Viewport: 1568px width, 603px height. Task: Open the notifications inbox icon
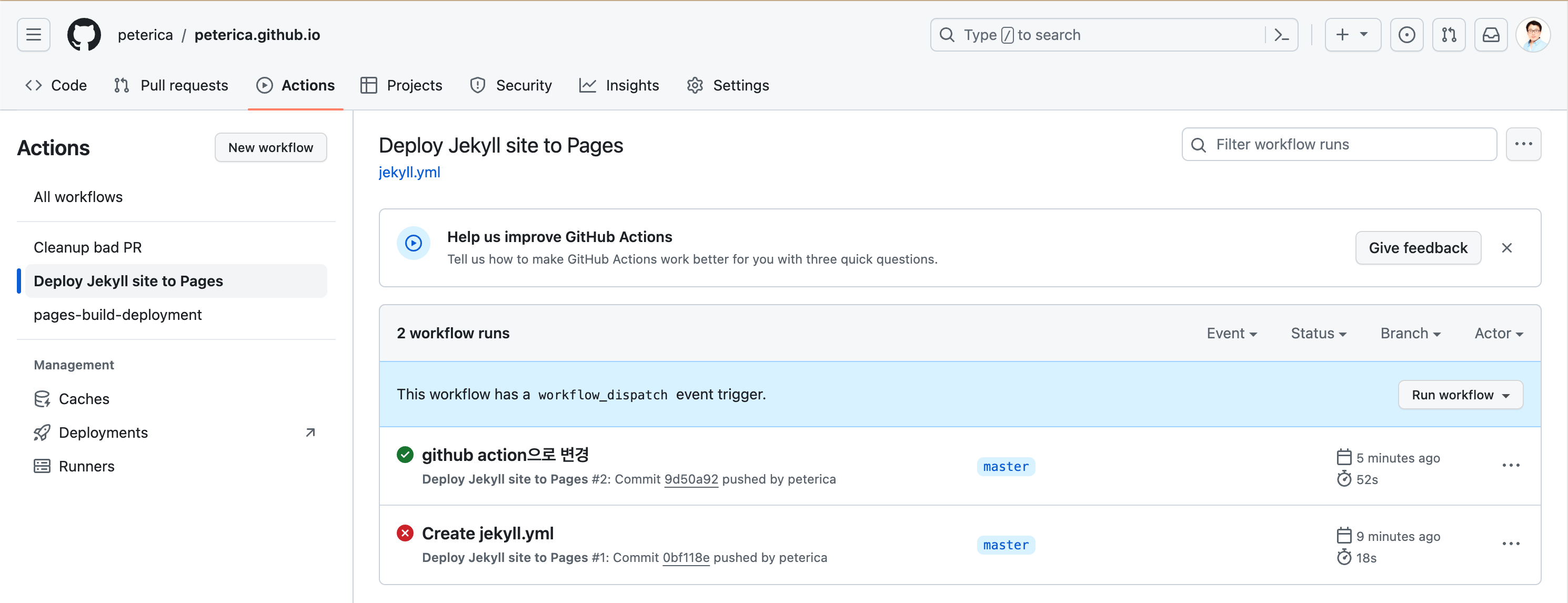pyautogui.click(x=1491, y=35)
